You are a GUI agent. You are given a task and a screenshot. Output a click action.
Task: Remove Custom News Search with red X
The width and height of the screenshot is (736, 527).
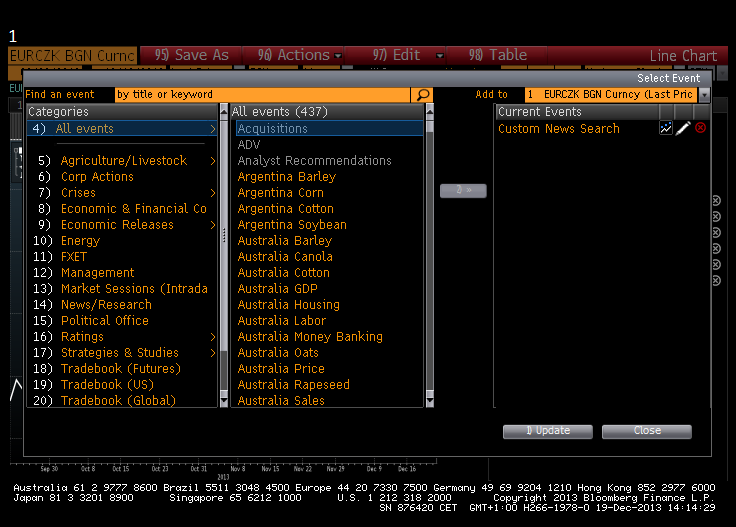click(x=700, y=128)
